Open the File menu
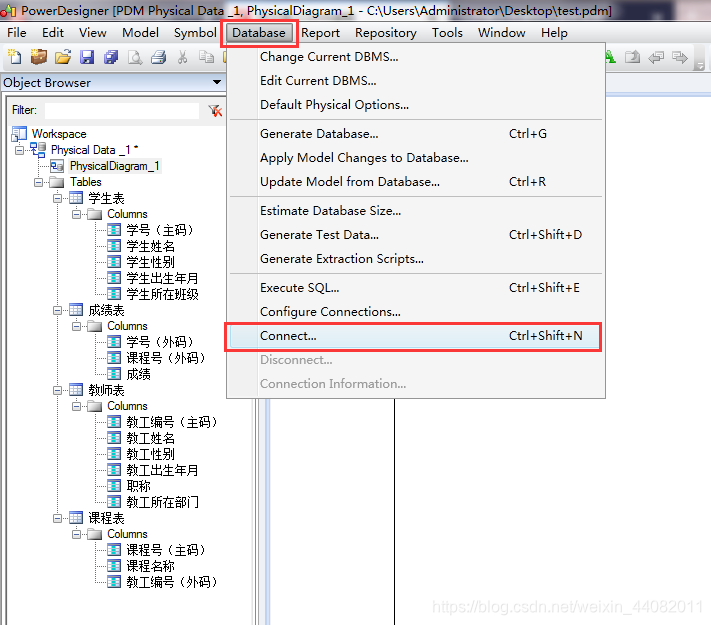This screenshot has height=625, width=711. pyautogui.click(x=17, y=33)
